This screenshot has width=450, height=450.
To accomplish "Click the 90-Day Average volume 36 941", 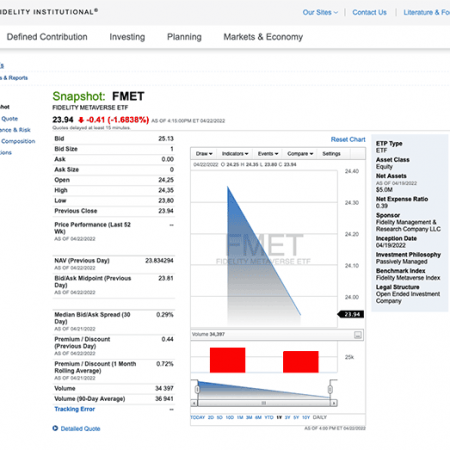I will click(x=164, y=399).
